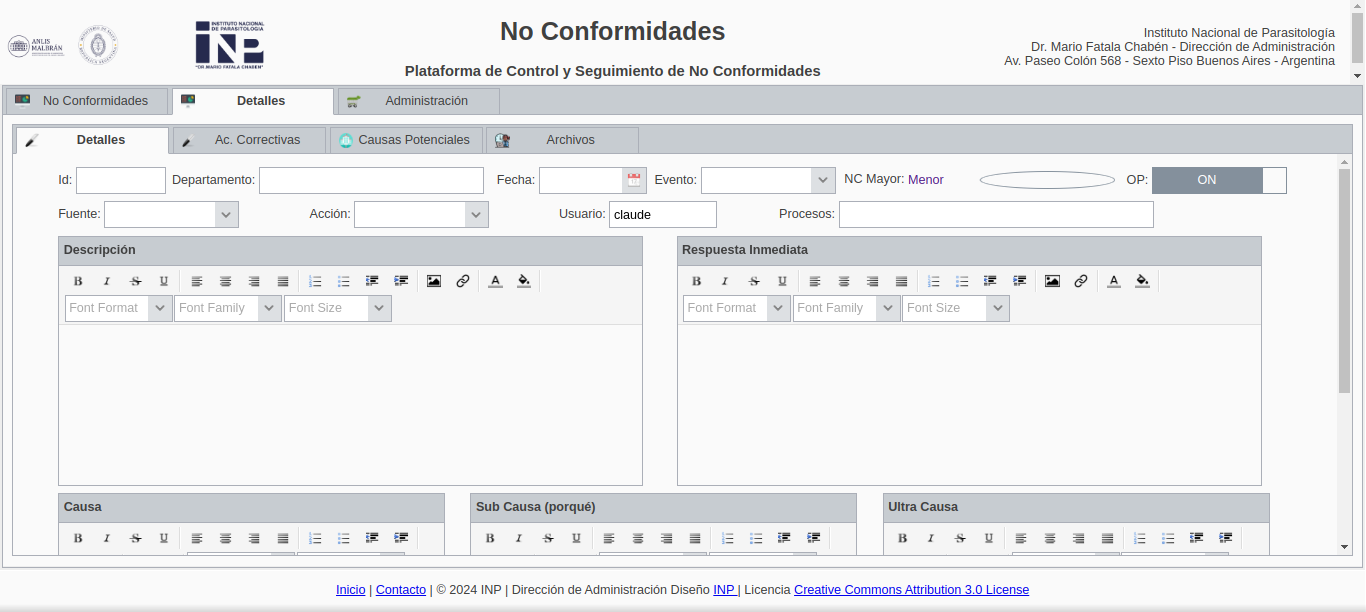The height and width of the screenshot is (612, 1366).
Task: Open the Fecha calendar picker icon
Action: (634, 180)
